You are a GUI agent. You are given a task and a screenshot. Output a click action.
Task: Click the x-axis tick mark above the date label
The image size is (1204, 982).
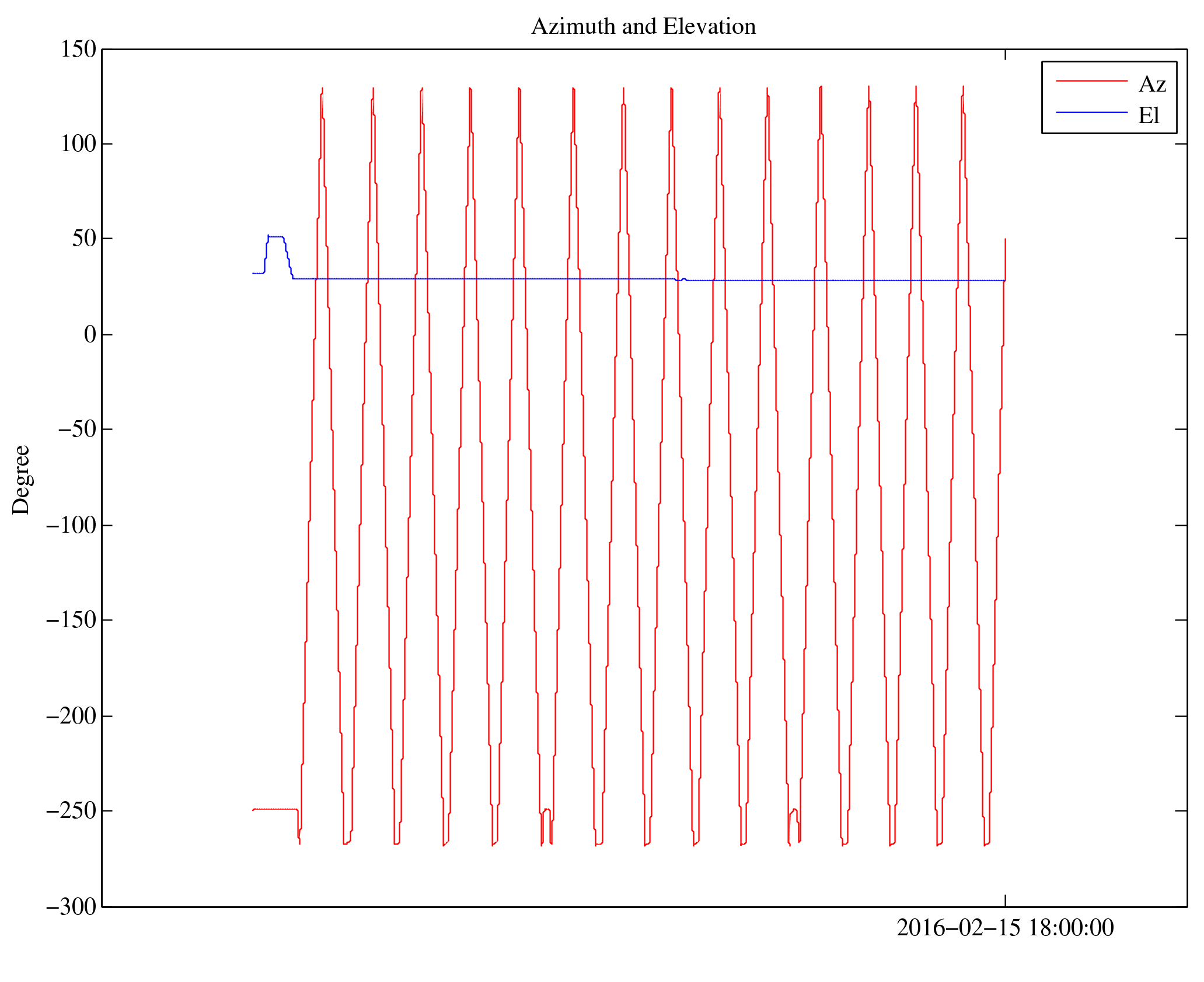click(x=1004, y=900)
